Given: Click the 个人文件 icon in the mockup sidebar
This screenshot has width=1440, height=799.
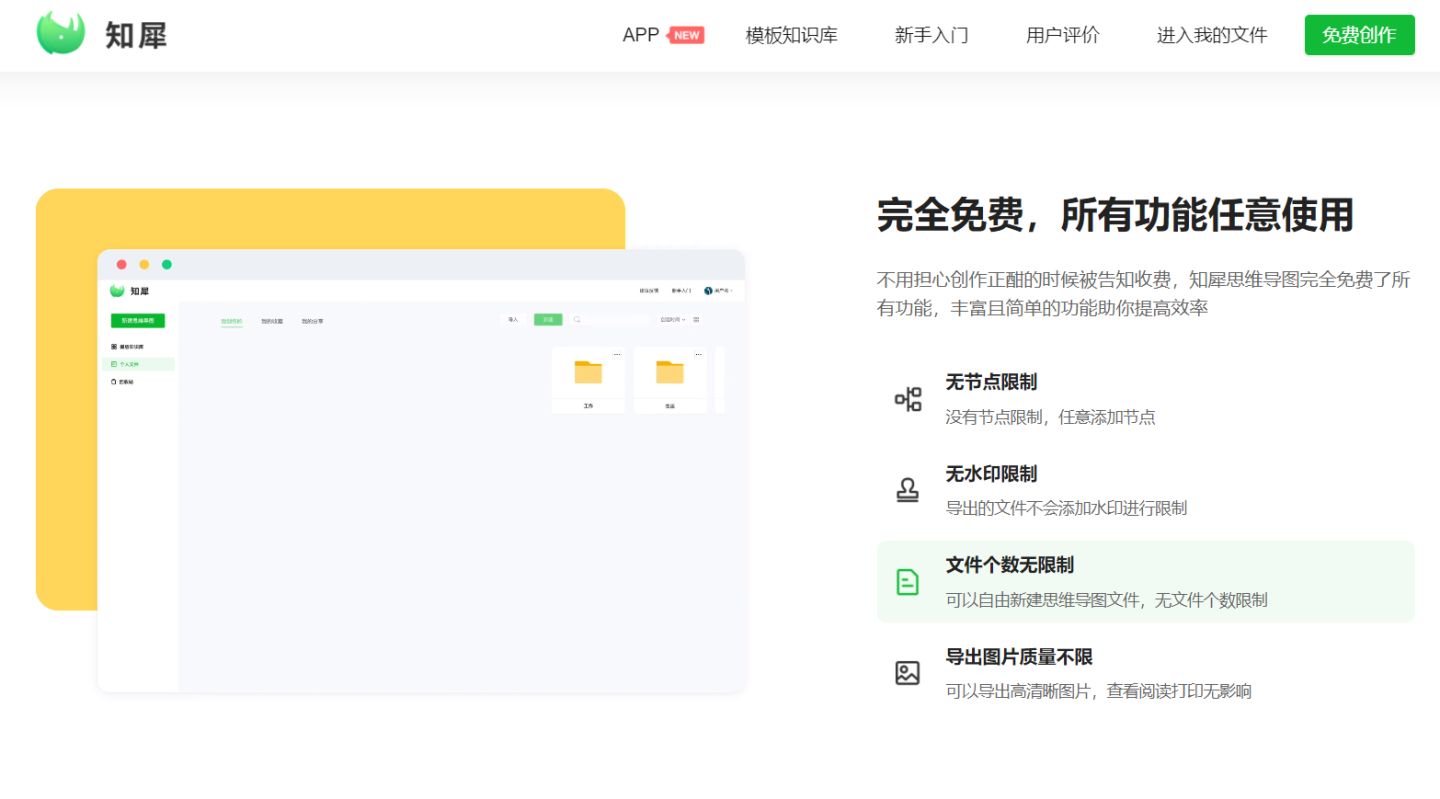Looking at the screenshot, I should click(x=113, y=364).
